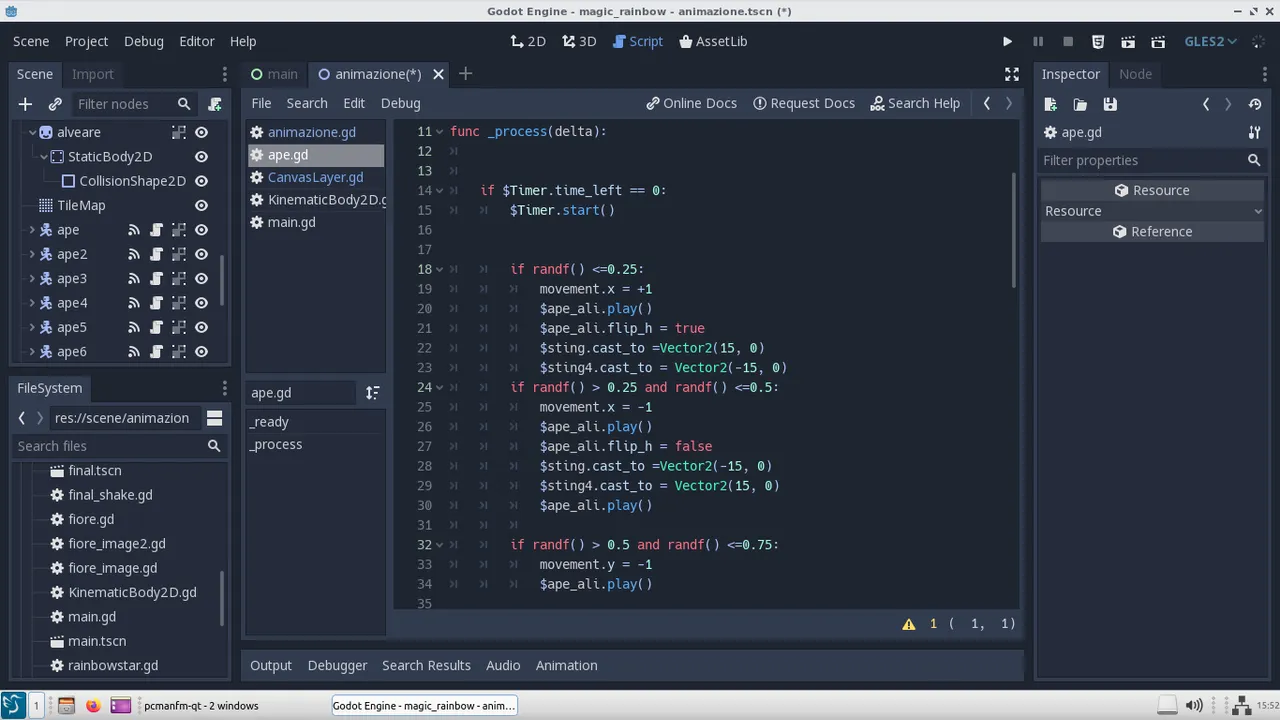Open the Animation bottom panel
1280x720 pixels.
(566, 665)
